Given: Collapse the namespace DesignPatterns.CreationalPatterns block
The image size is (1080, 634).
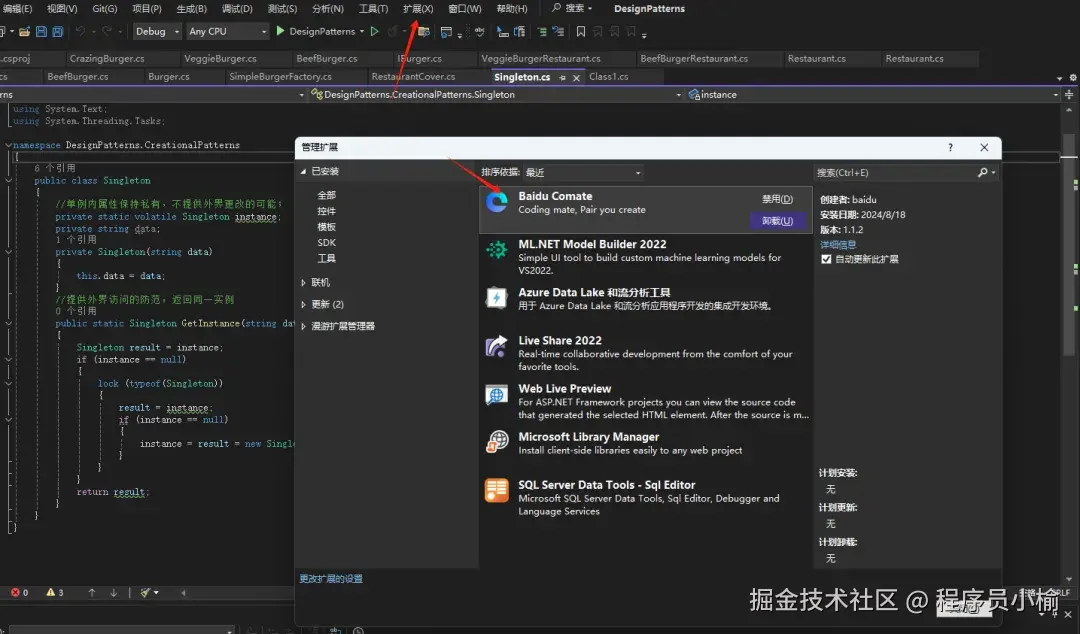Looking at the screenshot, I should coord(8,145).
